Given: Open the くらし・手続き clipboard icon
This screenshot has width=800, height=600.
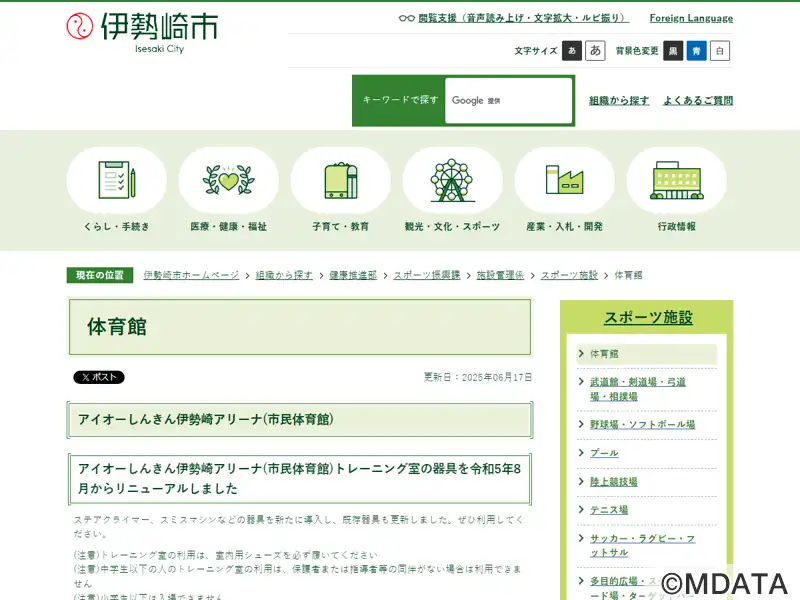Looking at the screenshot, I should tap(116, 180).
